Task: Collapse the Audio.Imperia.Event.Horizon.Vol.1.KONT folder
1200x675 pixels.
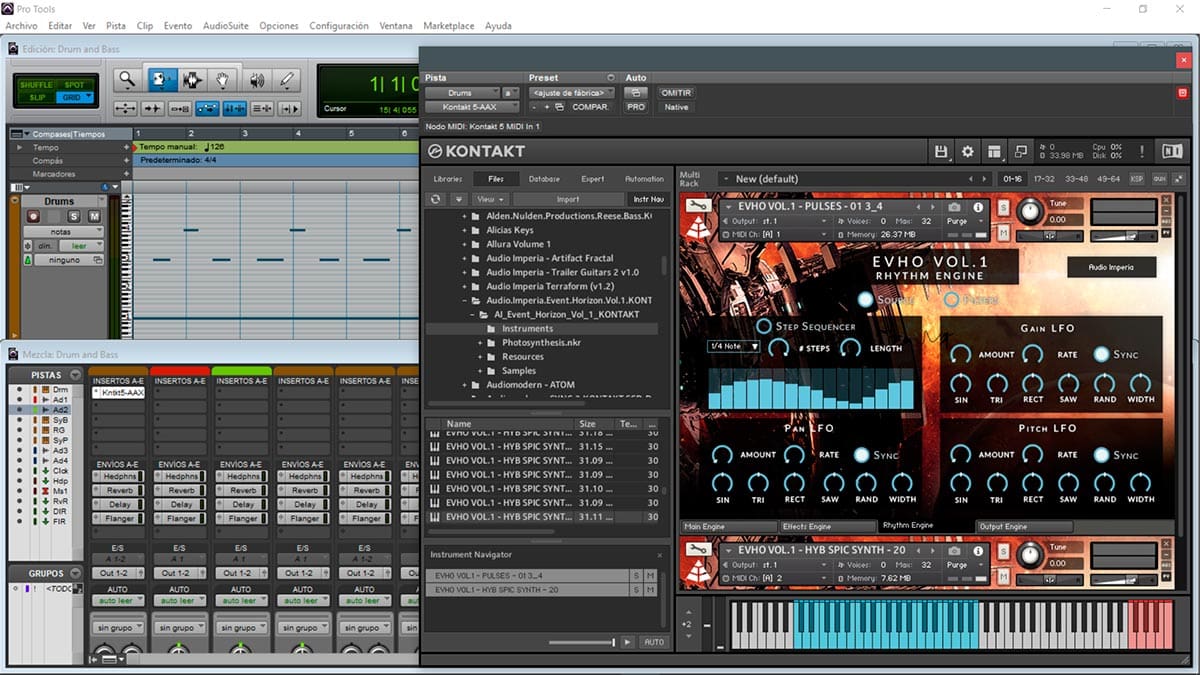Action: click(x=465, y=300)
